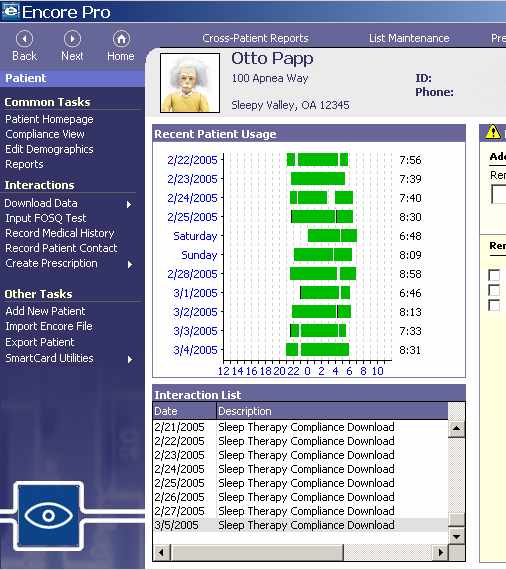Click the Interaction List vertical scrollbar thumb
This screenshot has height=570, width=506.
pyautogui.click(x=457, y=519)
